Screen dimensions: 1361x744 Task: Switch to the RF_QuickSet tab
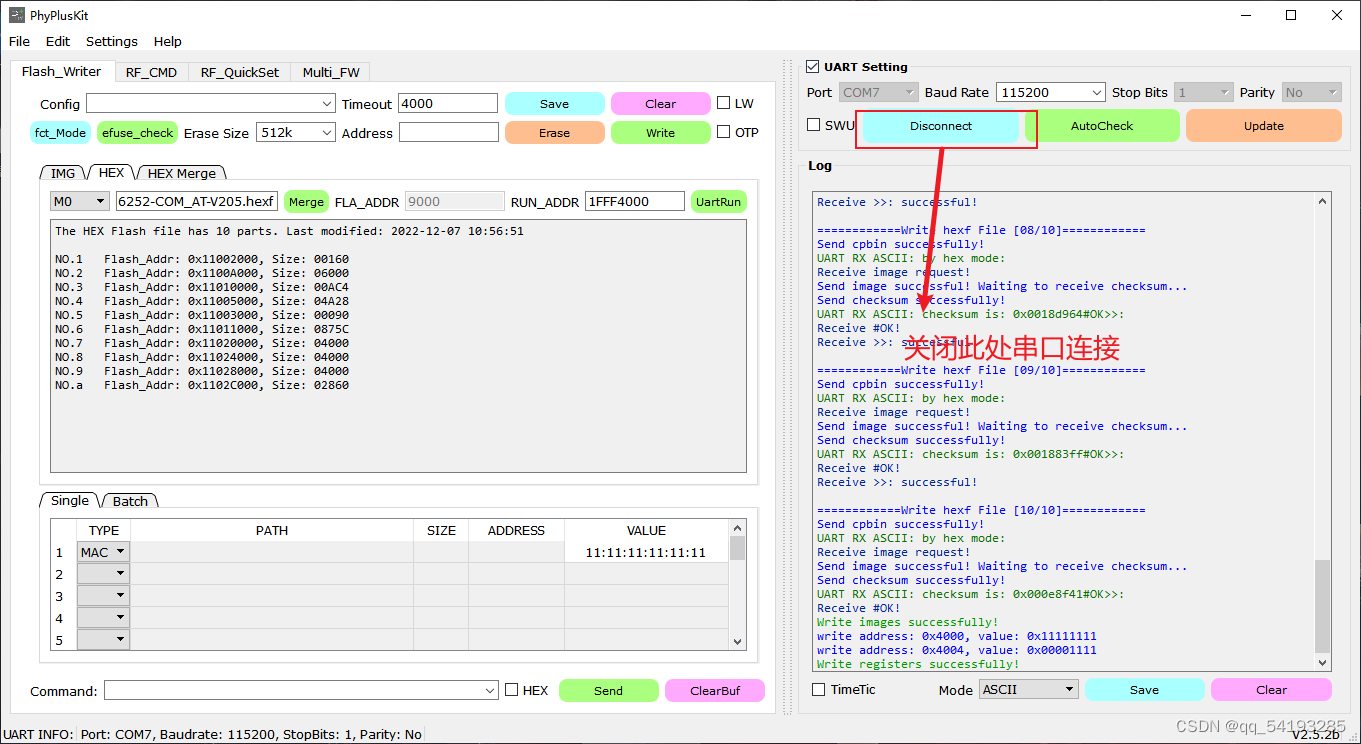click(x=240, y=72)
